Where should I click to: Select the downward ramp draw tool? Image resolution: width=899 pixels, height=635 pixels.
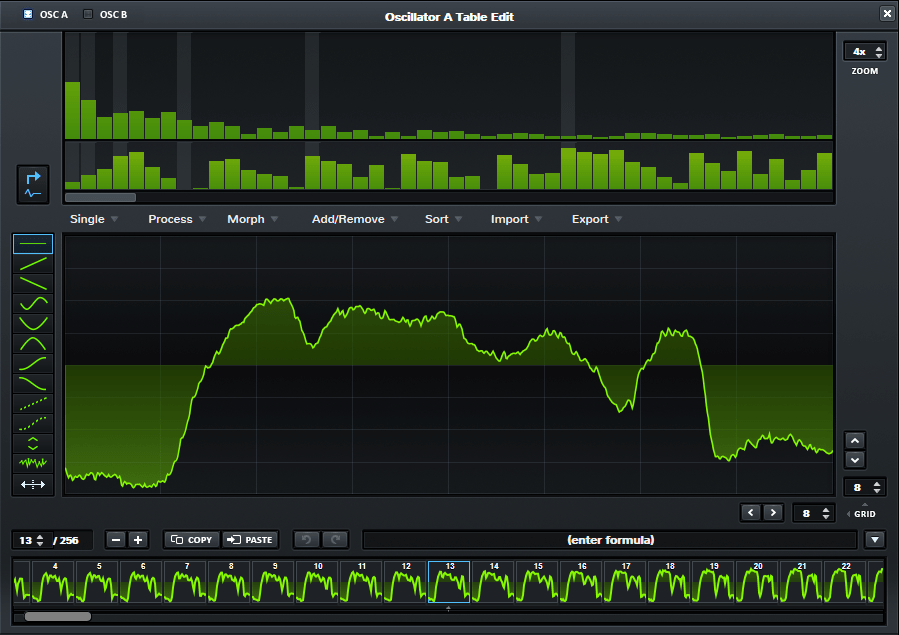[32, 283]
